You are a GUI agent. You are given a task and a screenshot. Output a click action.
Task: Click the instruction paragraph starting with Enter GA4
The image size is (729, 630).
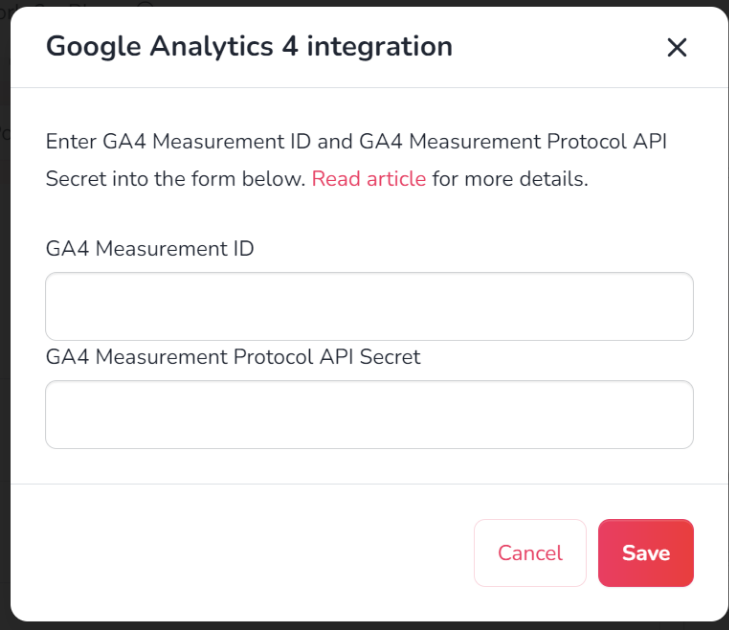[x=356, y=160]
